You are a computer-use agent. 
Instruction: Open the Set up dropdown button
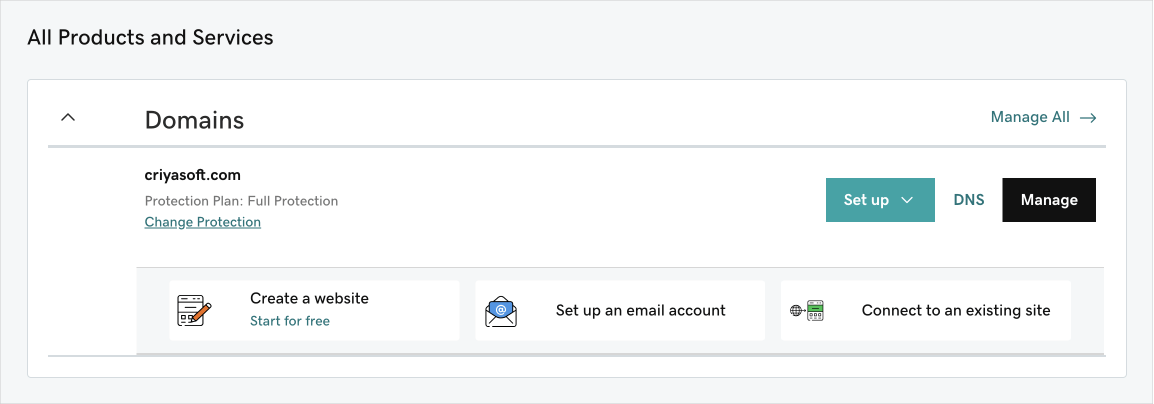point(880,199)
